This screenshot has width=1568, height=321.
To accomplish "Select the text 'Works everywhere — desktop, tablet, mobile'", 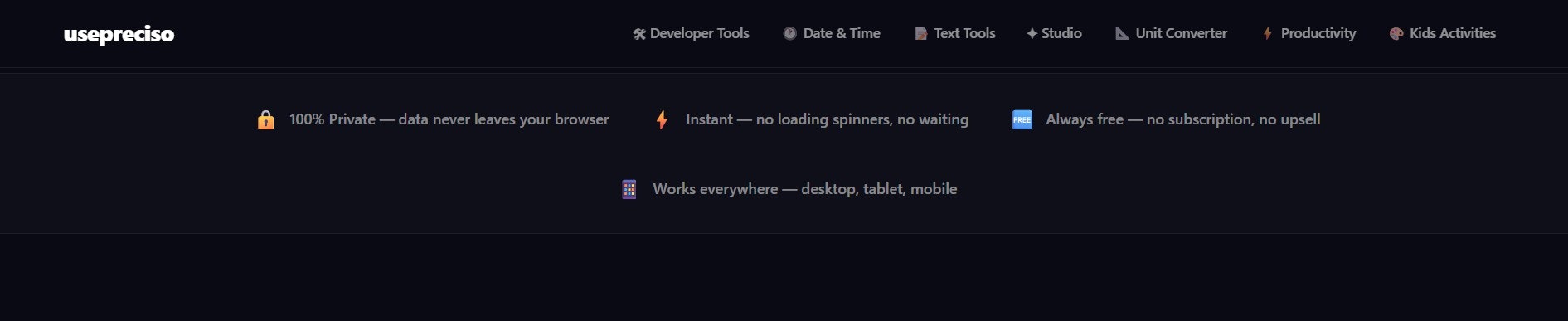I will (805, 189).
